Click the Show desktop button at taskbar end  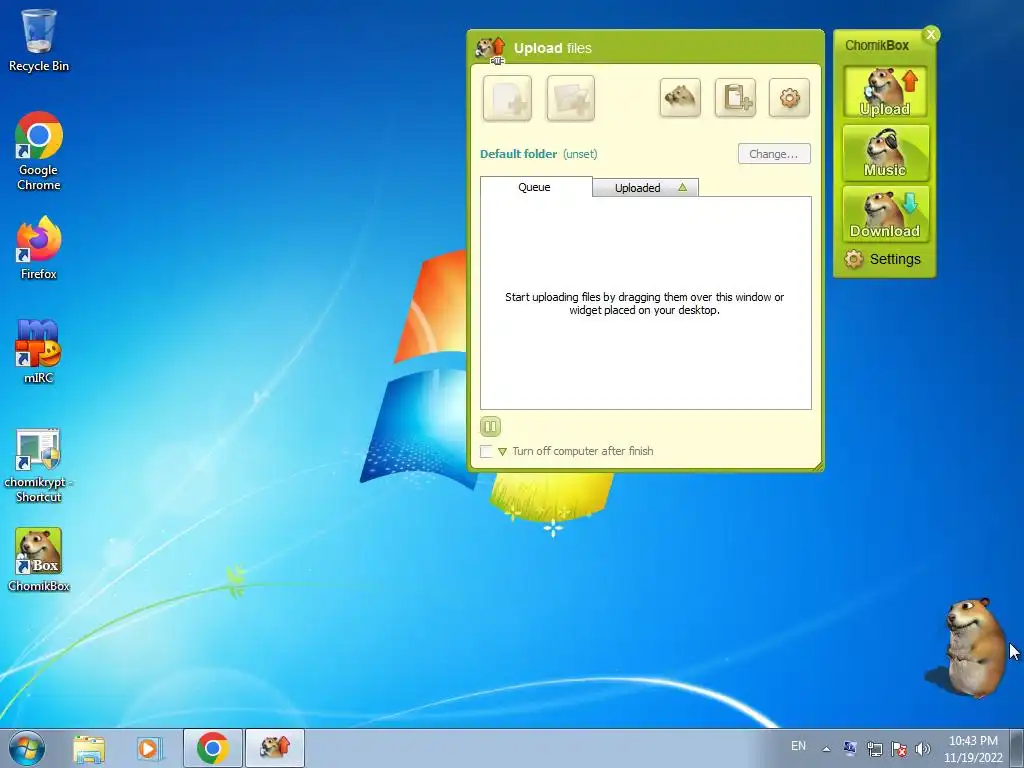(1017, 748)
